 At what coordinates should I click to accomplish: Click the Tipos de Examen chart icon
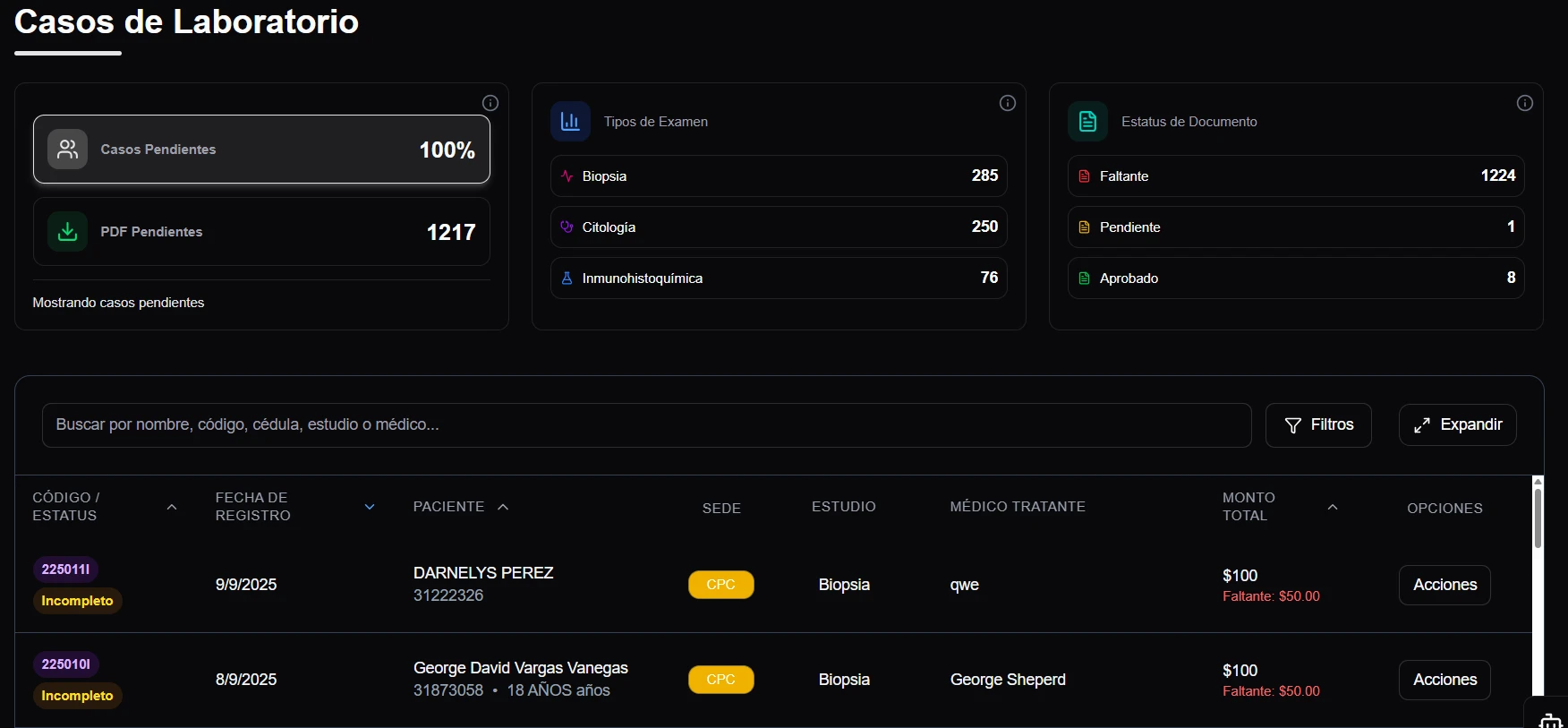point(570,122)
